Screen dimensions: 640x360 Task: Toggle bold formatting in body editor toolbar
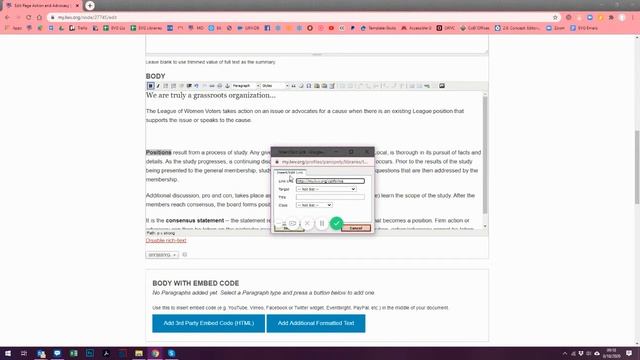(150, 86)
